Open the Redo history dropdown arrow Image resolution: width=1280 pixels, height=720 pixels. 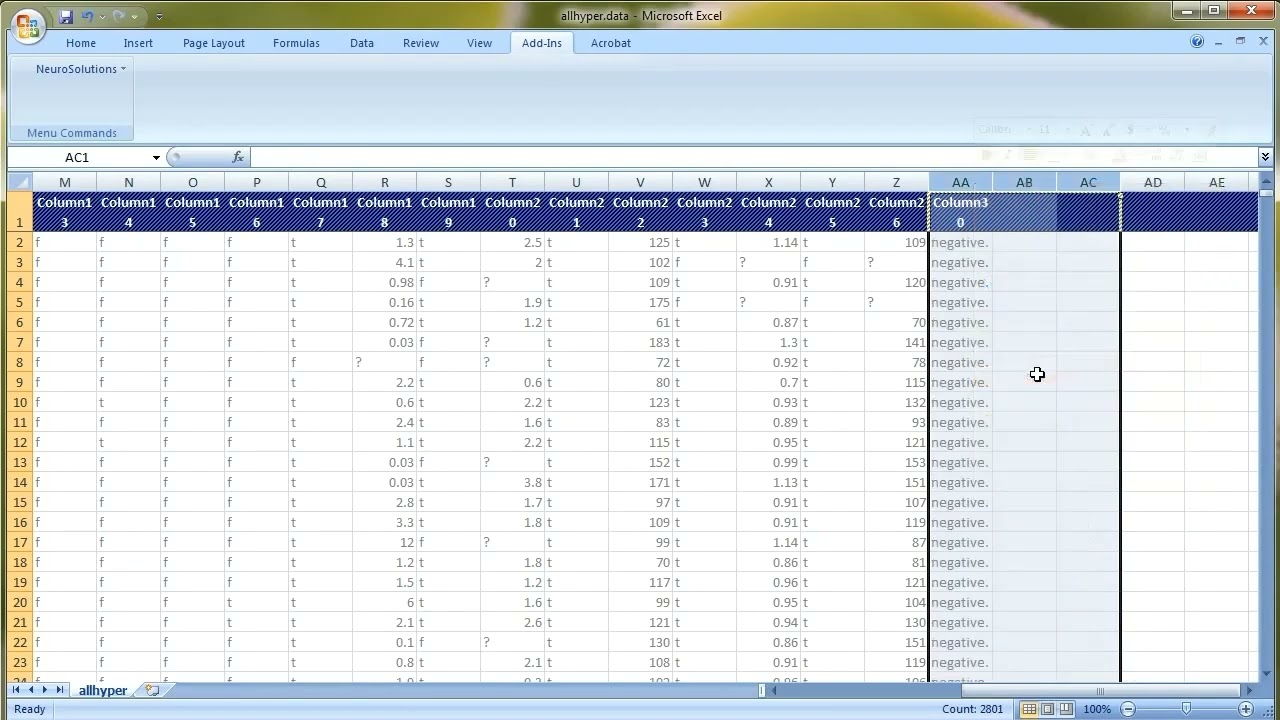coord(134,16)
